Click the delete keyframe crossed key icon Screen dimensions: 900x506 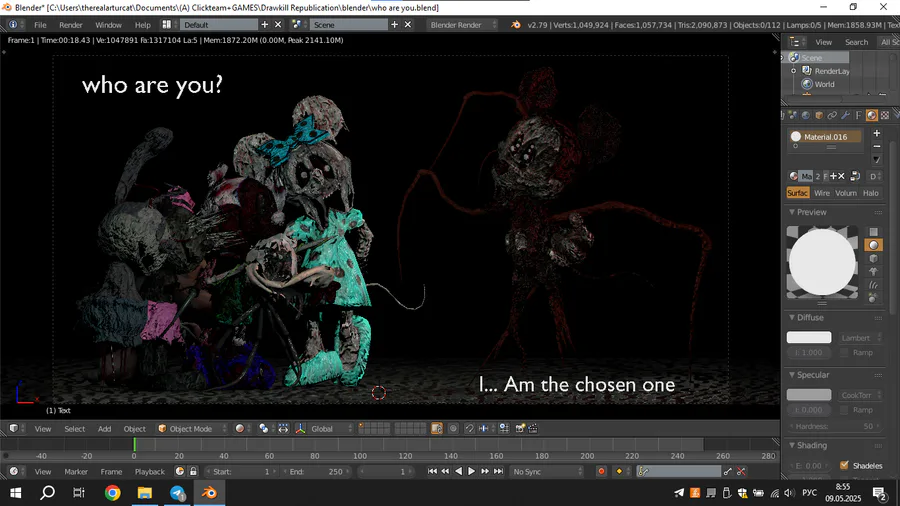point(741,472)
